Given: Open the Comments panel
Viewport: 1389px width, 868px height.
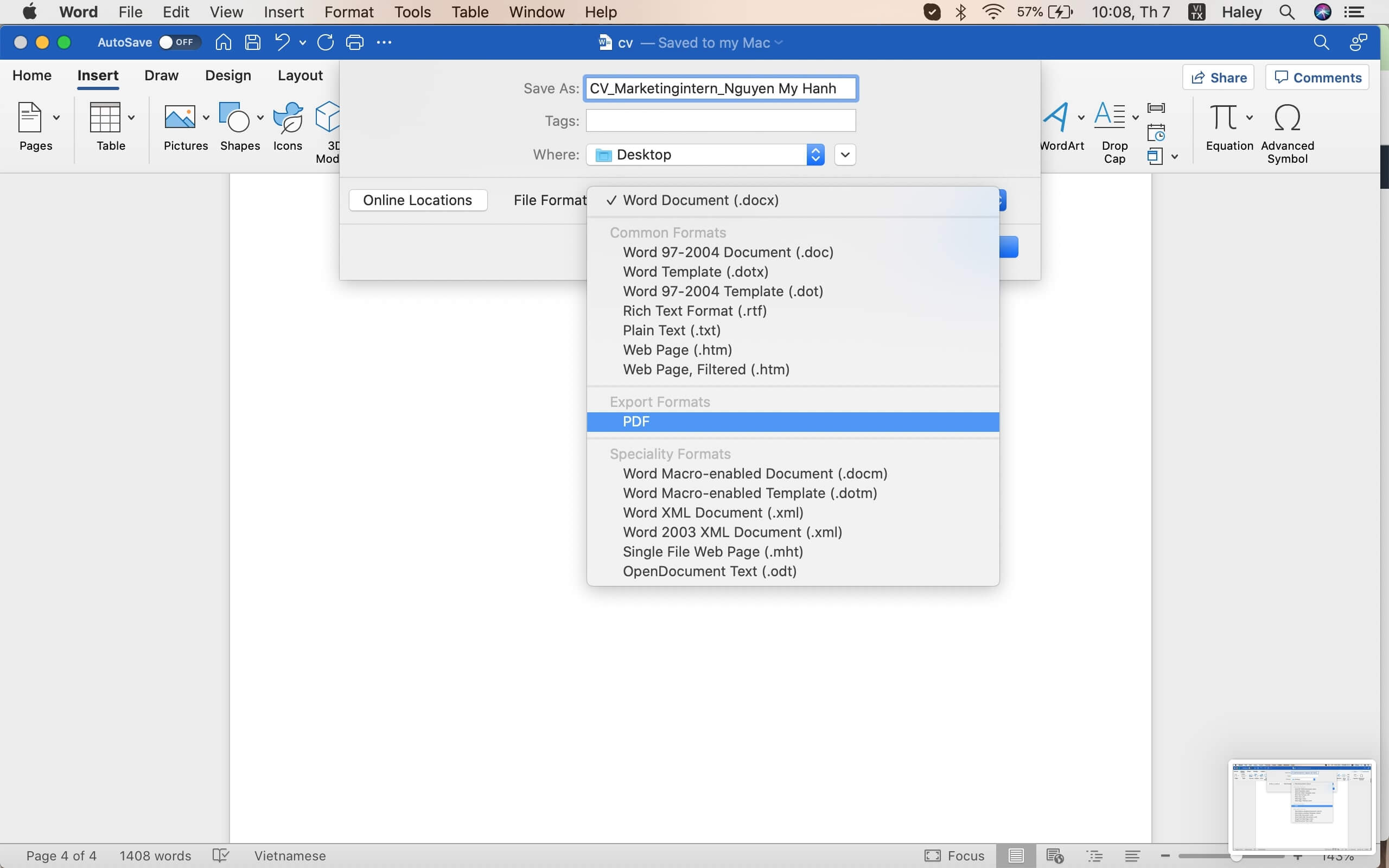Looking at the screenshot, I should tap(1316, 77).
